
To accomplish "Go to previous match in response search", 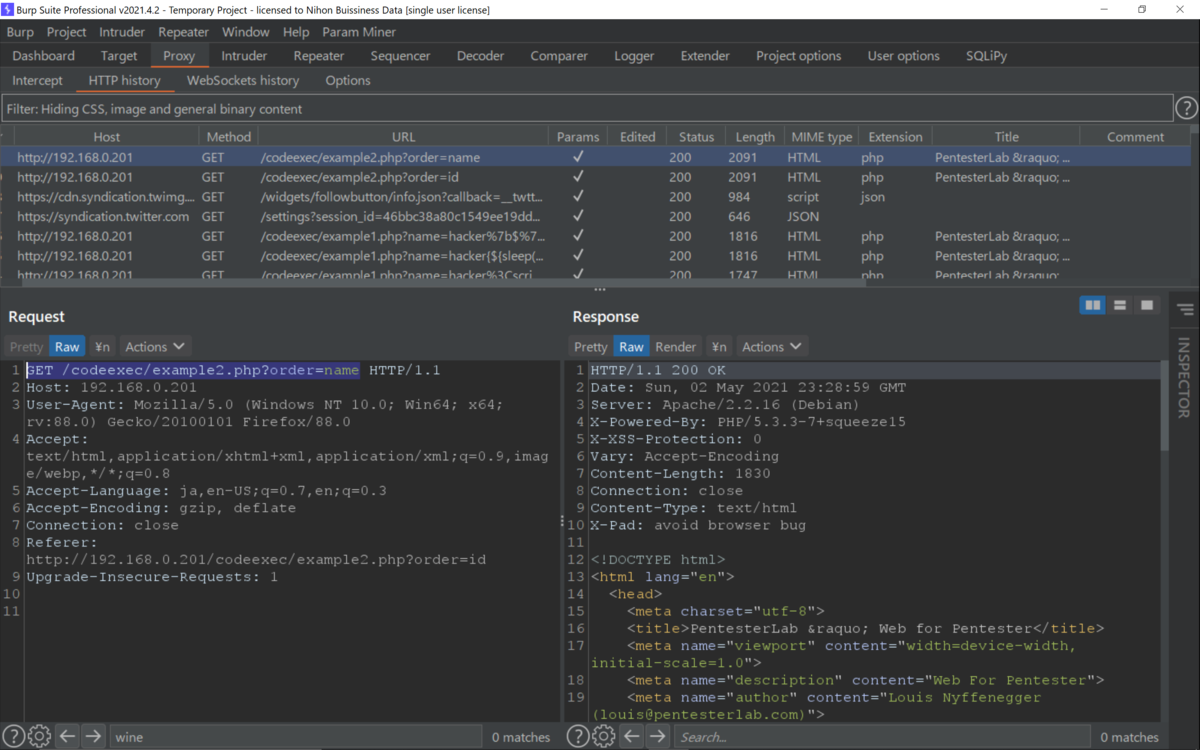I will click(x=632, y=737).
